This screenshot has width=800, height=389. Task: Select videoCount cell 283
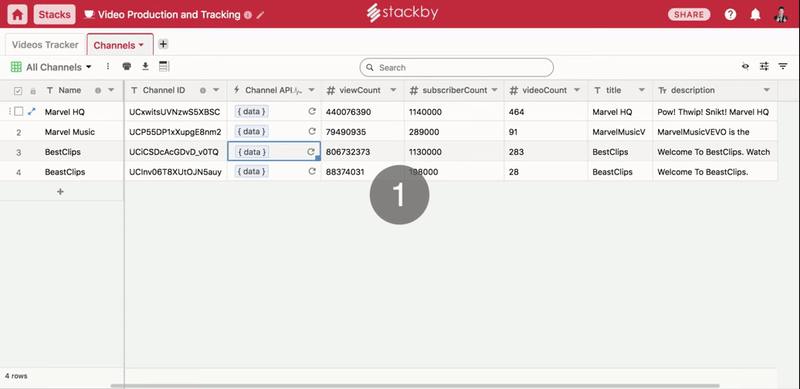click(x=546, y=152)
